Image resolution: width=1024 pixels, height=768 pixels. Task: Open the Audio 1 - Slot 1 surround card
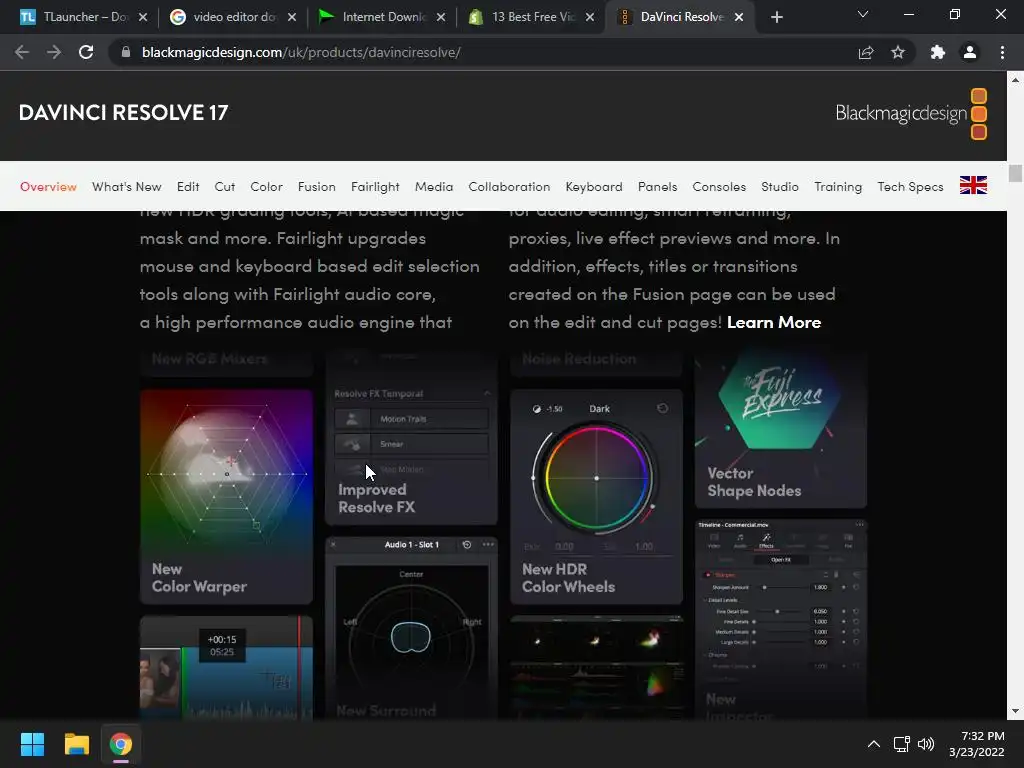point(411,628)
